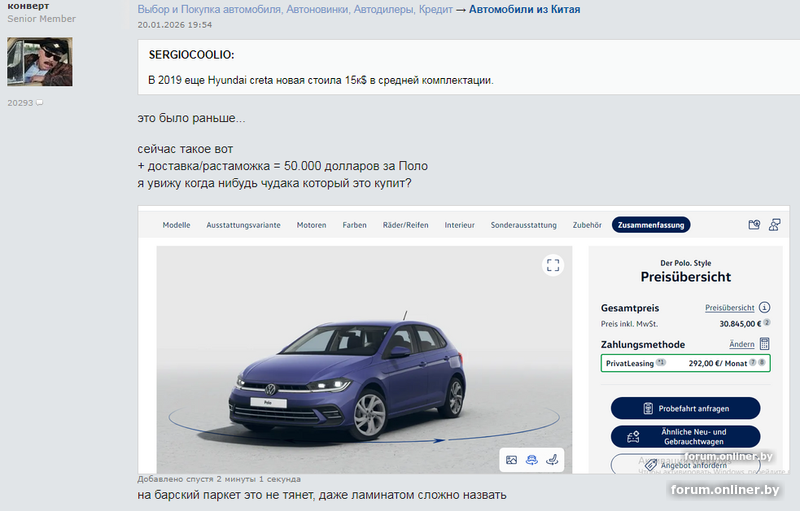Click the user avatar thumbnail
The width and height of the screenshot is (800, 511).
pyautogui.click(x=40, y=62)
